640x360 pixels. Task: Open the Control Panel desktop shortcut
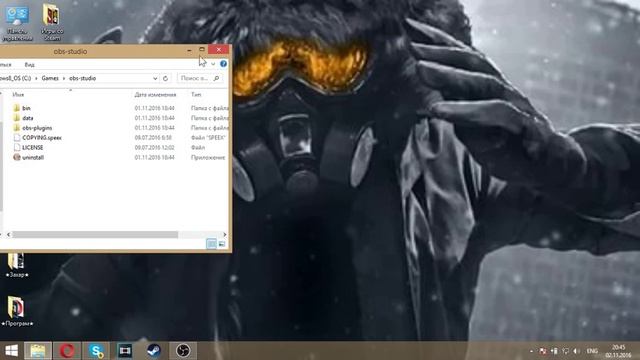(17, 22)
